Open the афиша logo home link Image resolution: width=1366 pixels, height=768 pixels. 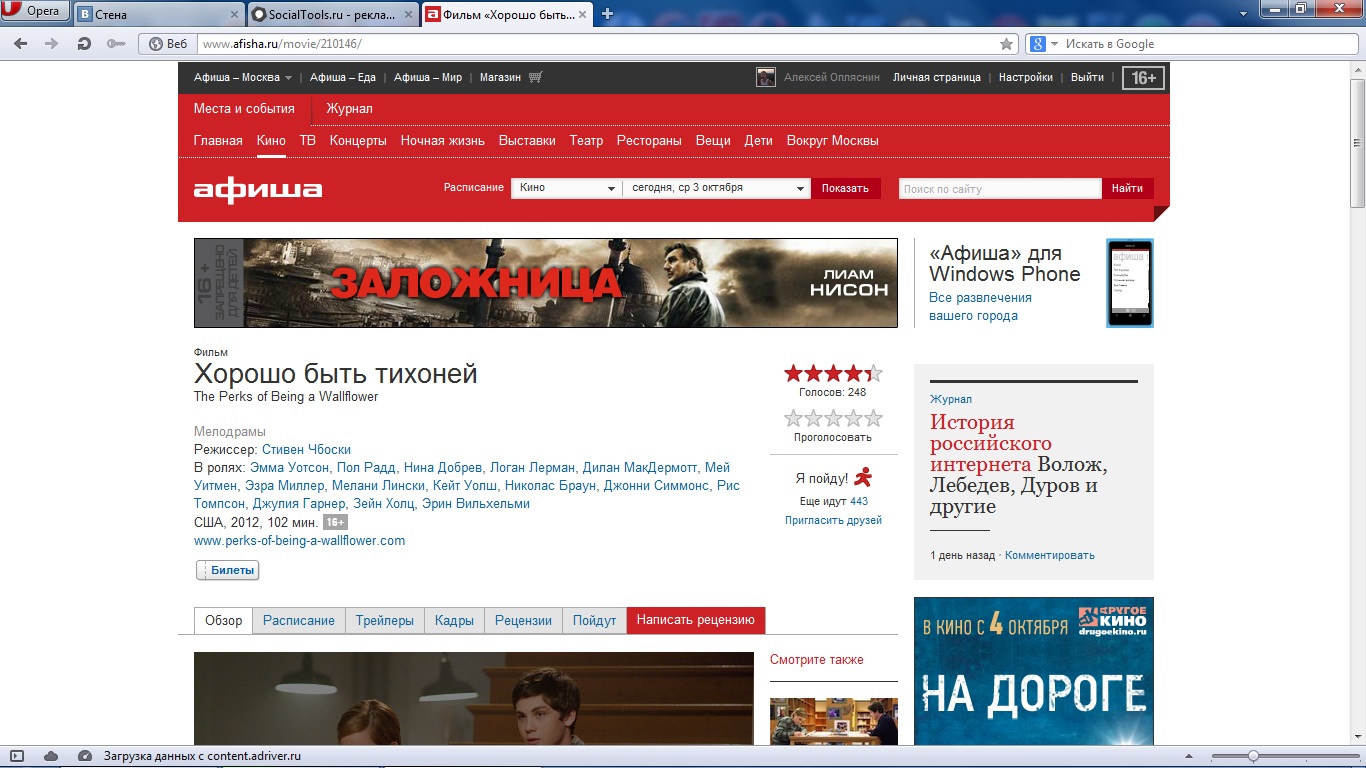pos(258,189)
